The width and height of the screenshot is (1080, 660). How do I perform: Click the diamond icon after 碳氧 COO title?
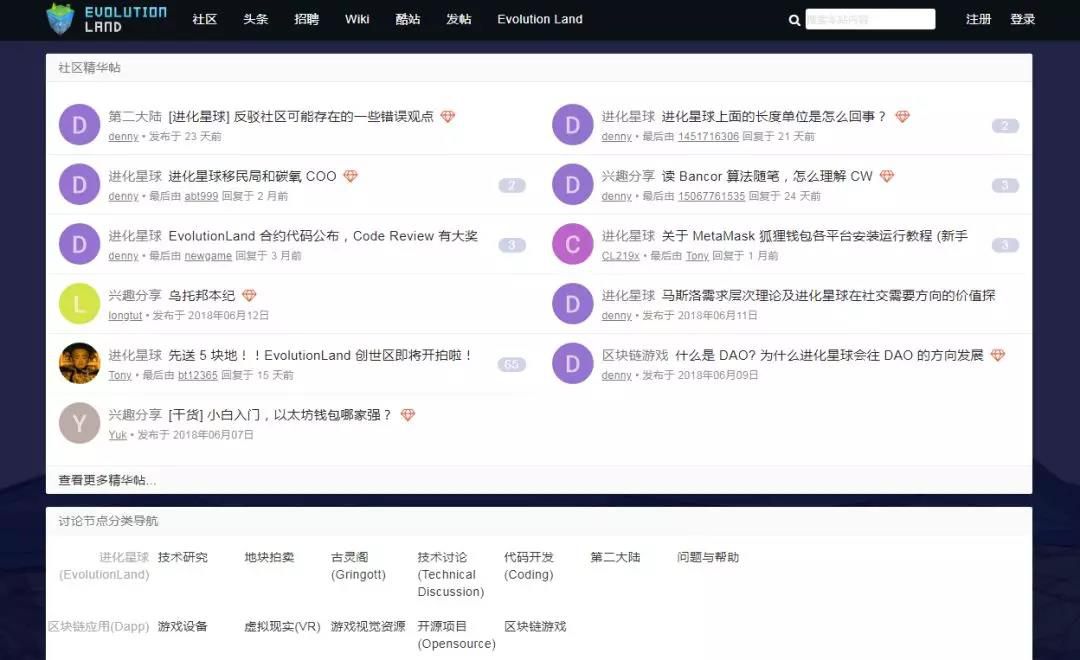(x=351, y=176)
